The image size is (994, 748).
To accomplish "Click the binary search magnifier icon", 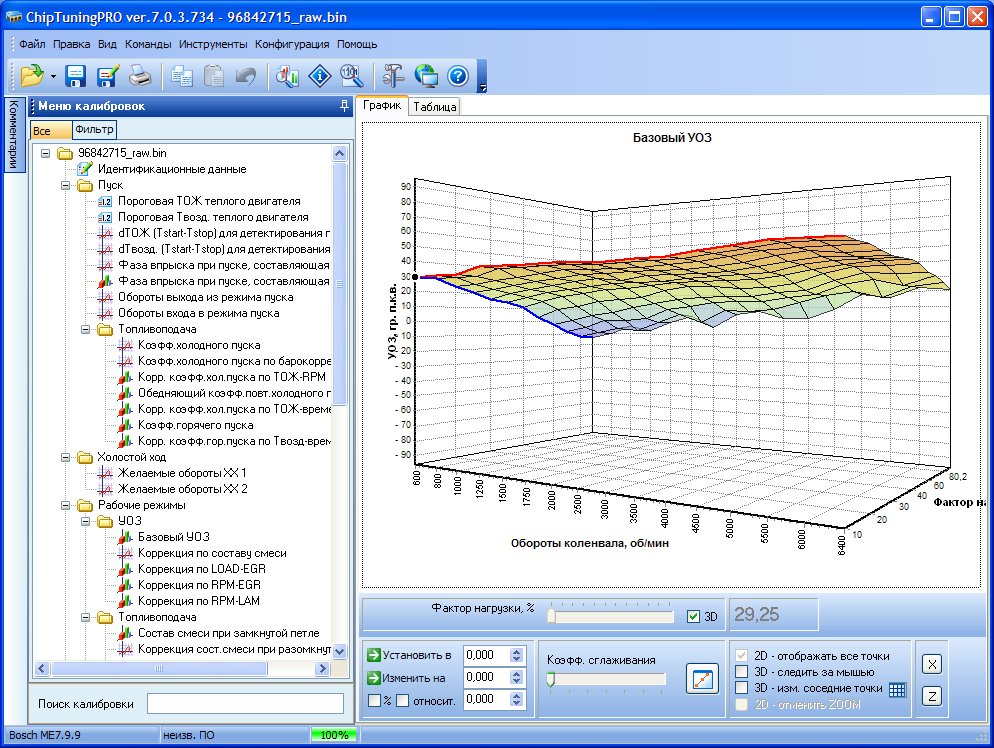I will [x=351, y=76].
